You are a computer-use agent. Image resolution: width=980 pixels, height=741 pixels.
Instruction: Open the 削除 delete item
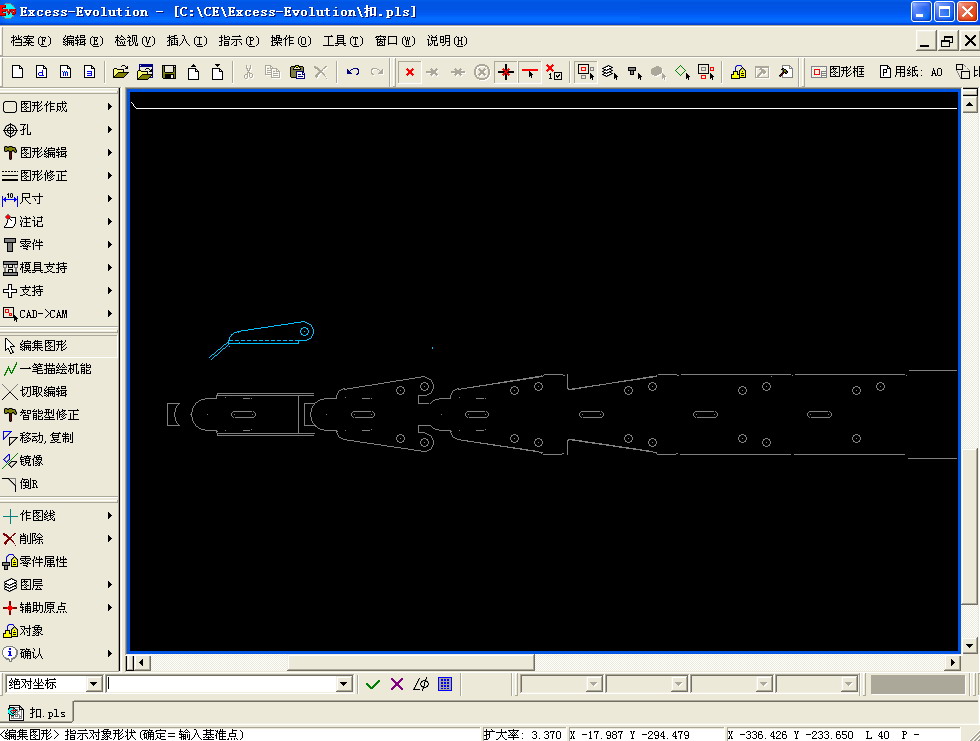pyautogui.click(x=59, y=539)
